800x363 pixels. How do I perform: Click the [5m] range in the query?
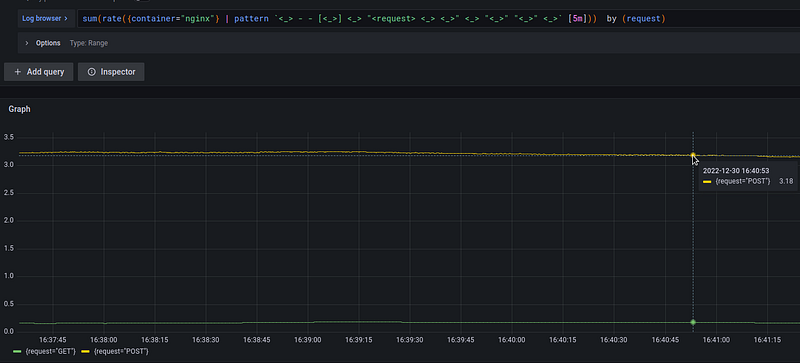578,19
